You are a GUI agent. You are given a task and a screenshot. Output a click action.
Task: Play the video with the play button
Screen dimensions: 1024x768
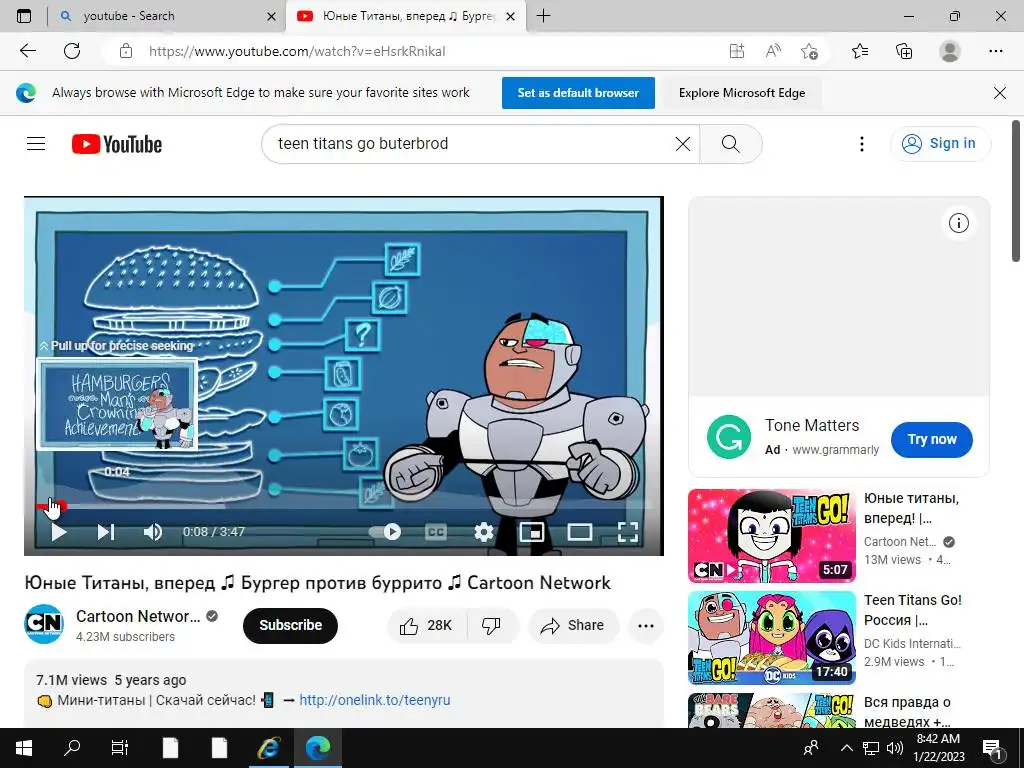point(59,532)
